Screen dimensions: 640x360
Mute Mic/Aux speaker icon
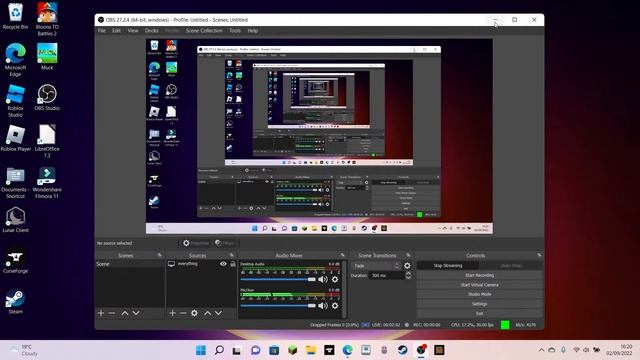point(323,305)
